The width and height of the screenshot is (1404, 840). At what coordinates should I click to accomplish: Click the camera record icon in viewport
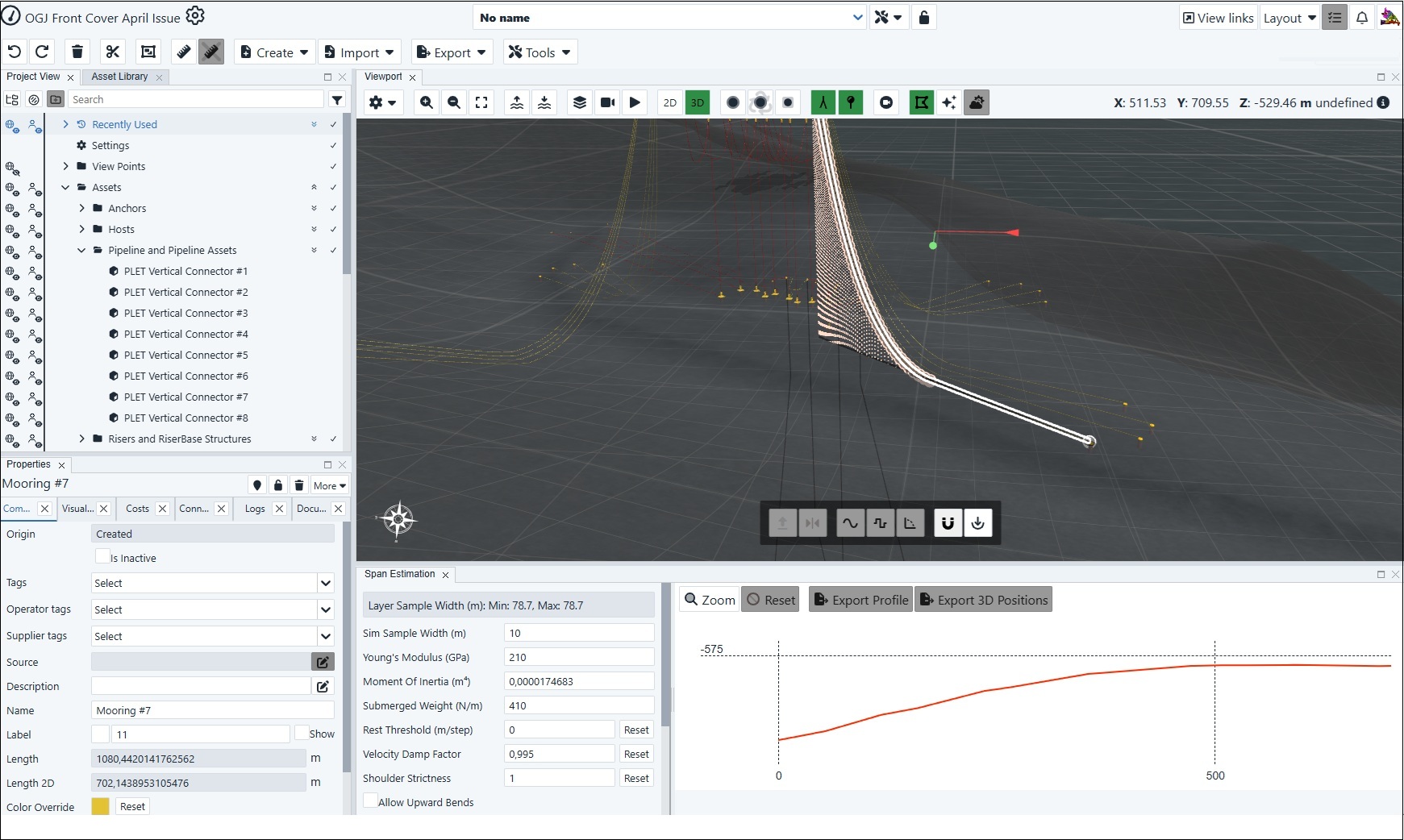pos(607,102)
